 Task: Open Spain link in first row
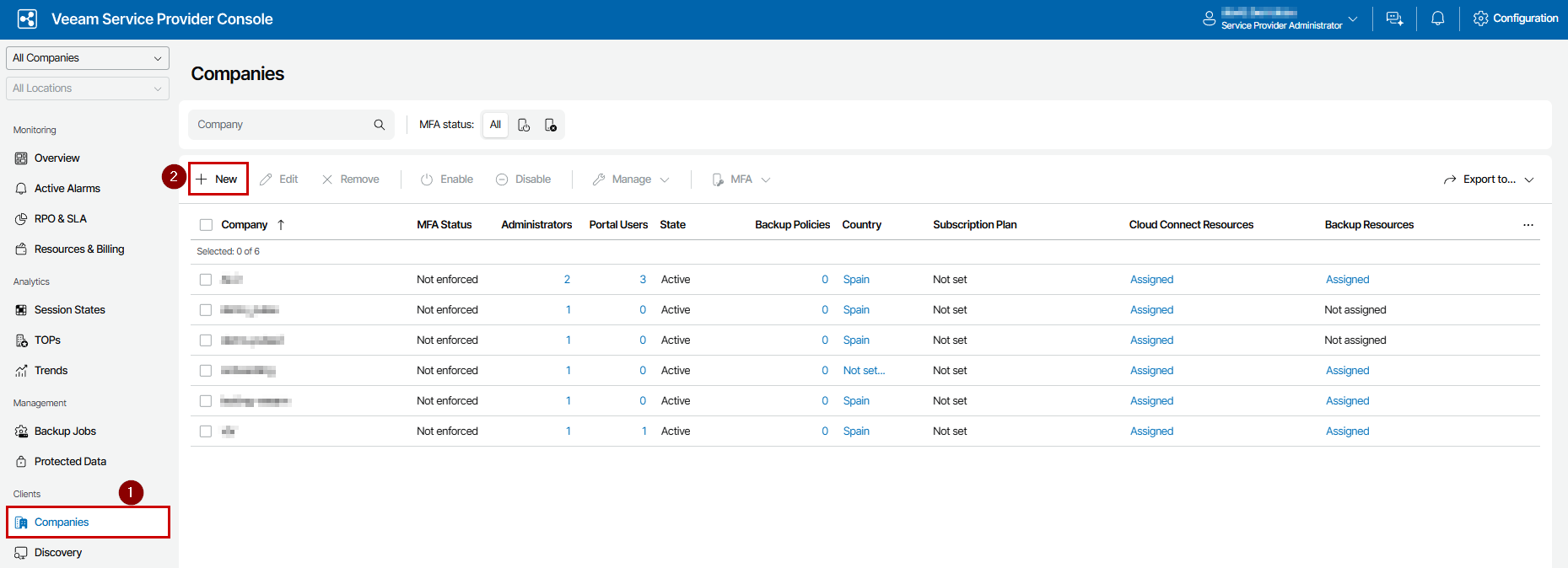point(856,280)
